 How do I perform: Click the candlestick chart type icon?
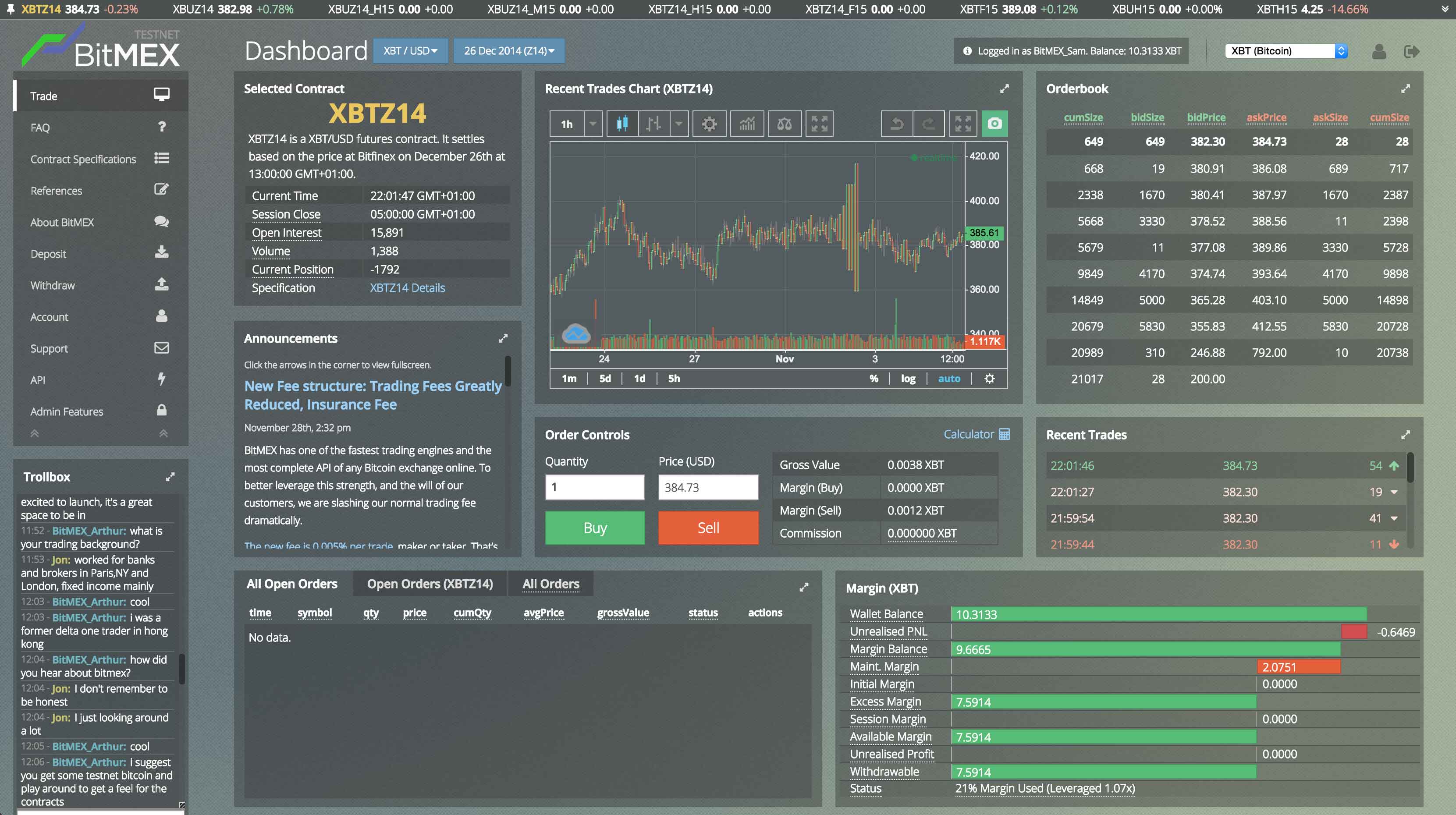point(622,123)
